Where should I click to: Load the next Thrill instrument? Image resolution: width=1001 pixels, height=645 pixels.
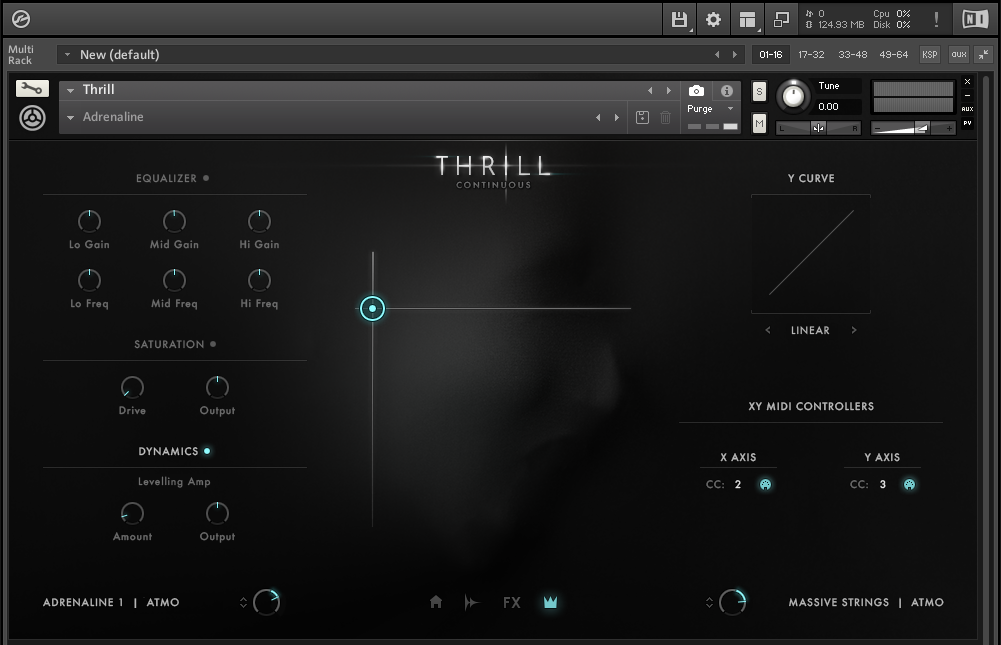tap(668, 91)
